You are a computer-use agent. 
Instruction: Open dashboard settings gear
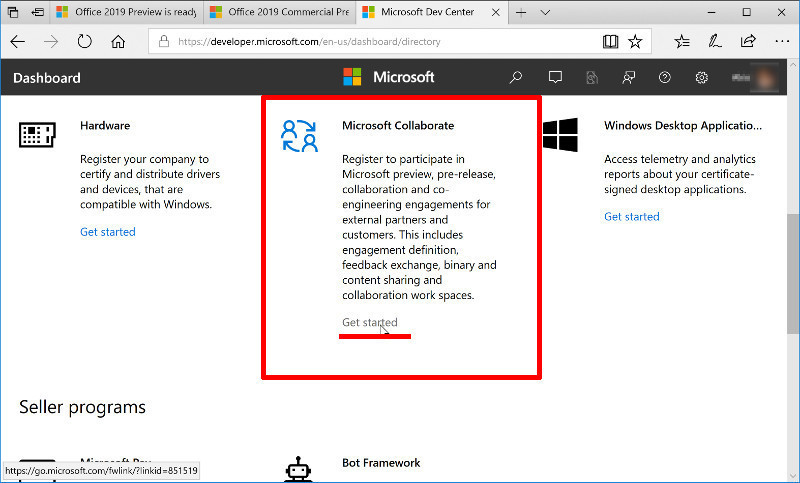702,78
